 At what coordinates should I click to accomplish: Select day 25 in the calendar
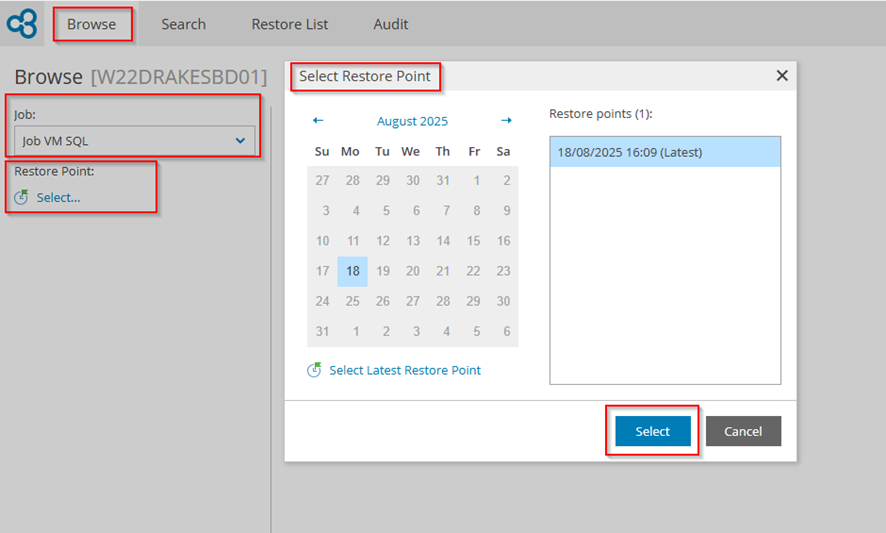(352, 301)
